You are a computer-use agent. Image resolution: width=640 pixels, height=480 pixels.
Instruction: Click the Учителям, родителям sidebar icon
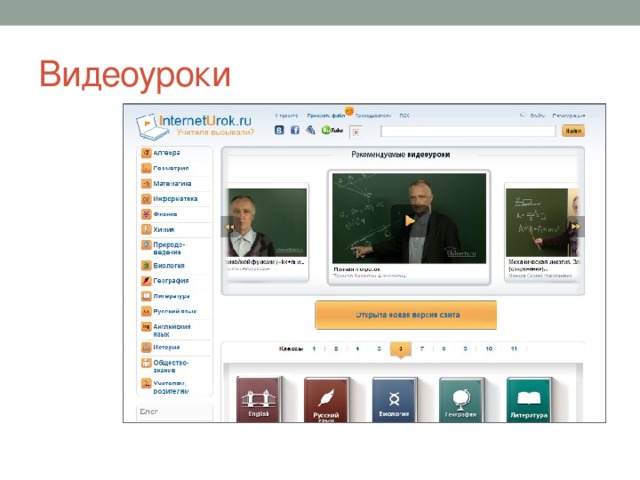146,383
